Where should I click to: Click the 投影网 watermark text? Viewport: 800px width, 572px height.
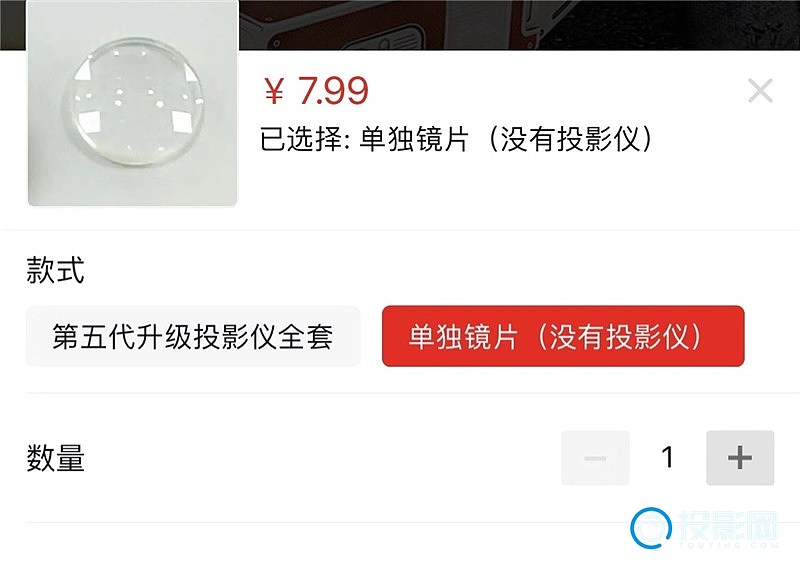coord(728,525)
